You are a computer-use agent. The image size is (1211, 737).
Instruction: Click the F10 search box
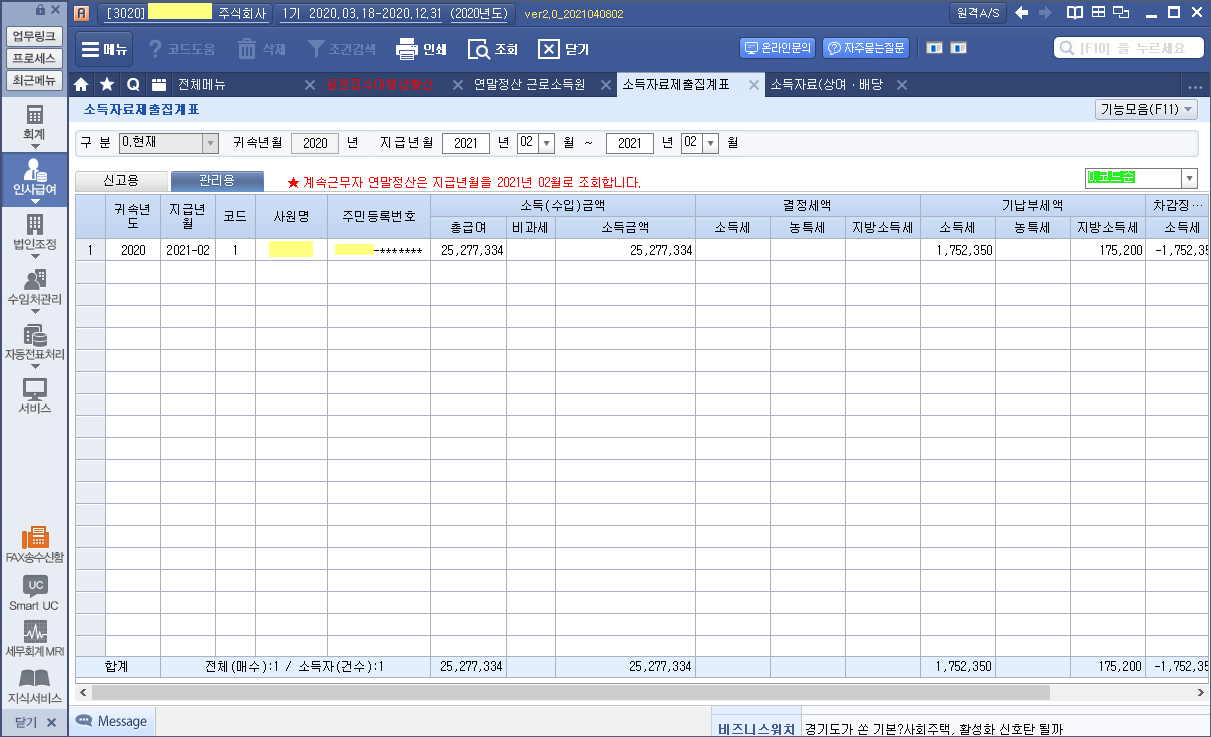1128,48
